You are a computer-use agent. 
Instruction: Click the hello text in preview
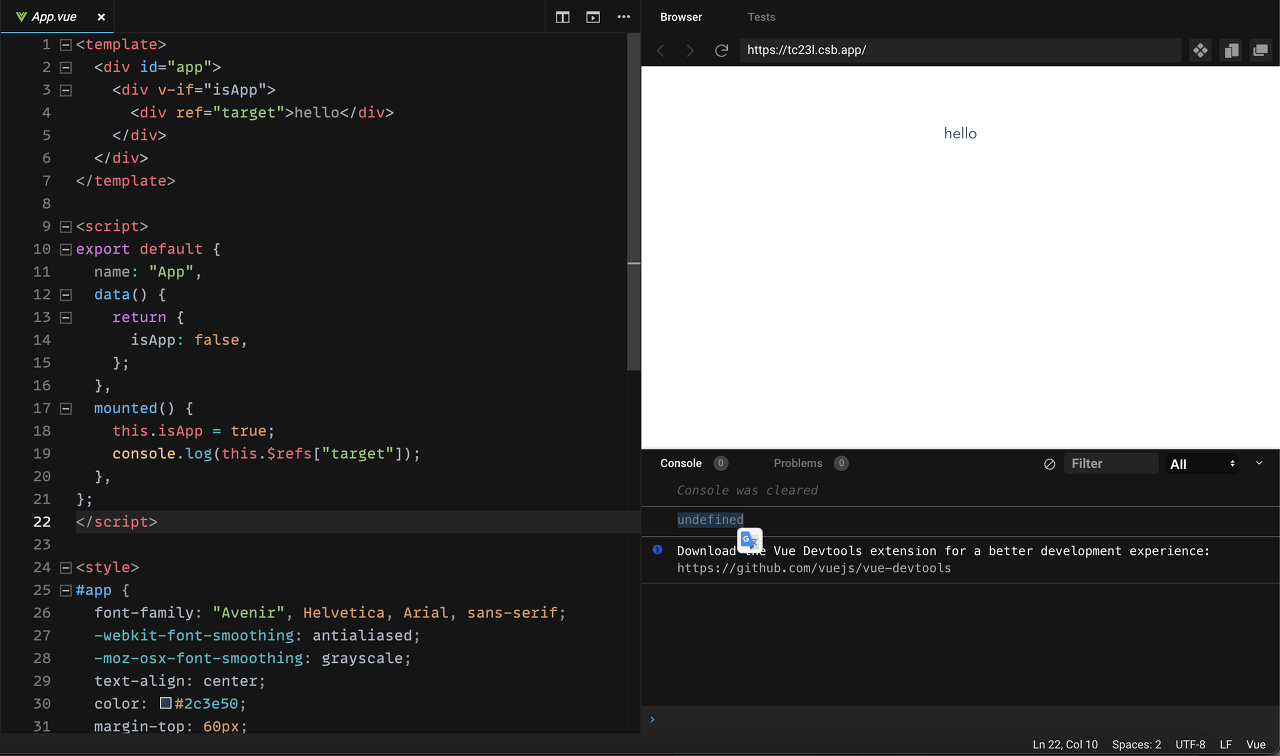click(x=960, y=133)
